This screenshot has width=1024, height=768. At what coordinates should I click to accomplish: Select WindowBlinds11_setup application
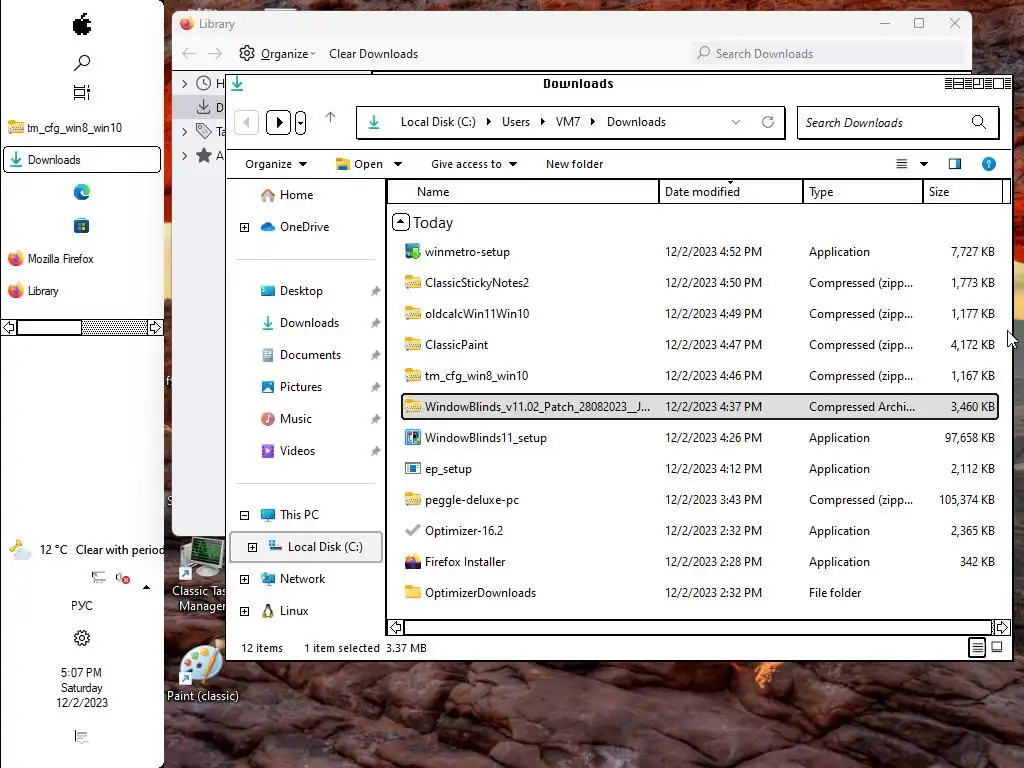(x=699, y=438)
